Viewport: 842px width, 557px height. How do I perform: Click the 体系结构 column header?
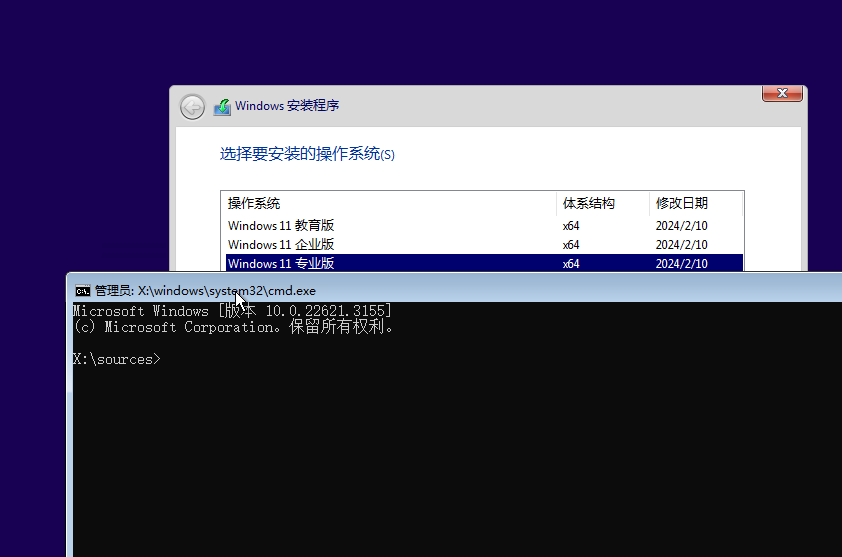[x=603, y=204]
